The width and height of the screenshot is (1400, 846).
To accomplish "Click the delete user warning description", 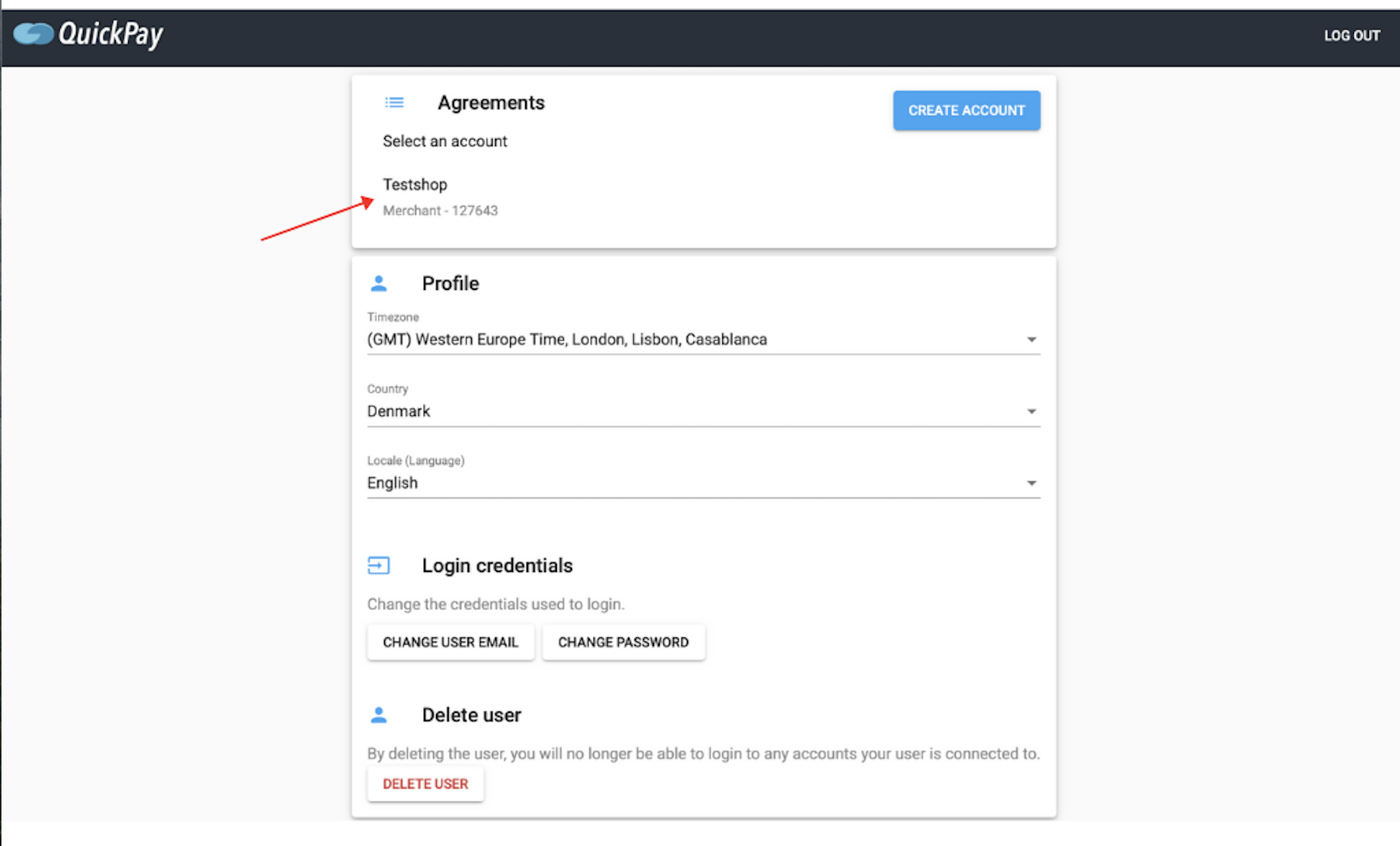I will (x=704, y=753).
